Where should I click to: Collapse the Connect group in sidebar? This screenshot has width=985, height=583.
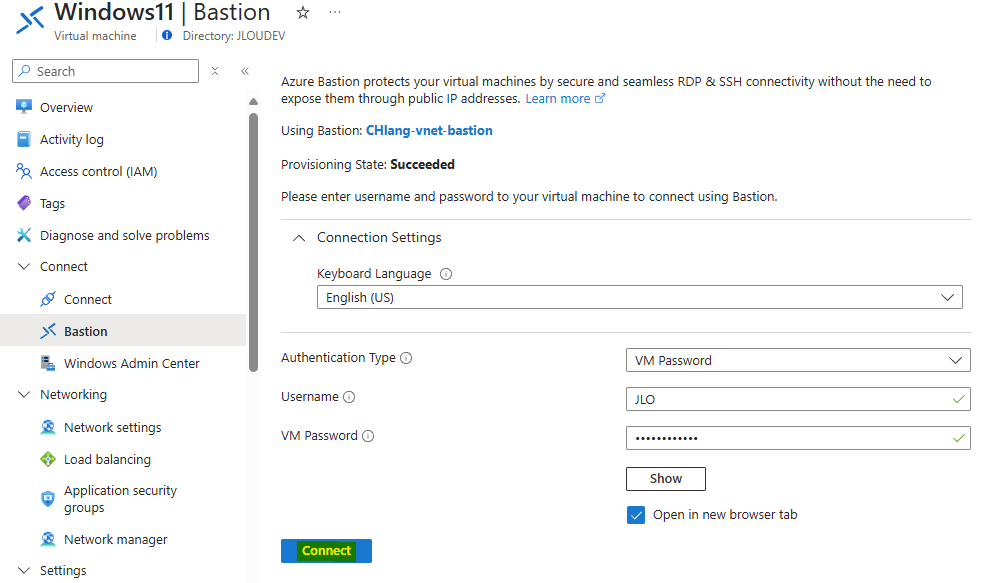(x=24, y=266)
